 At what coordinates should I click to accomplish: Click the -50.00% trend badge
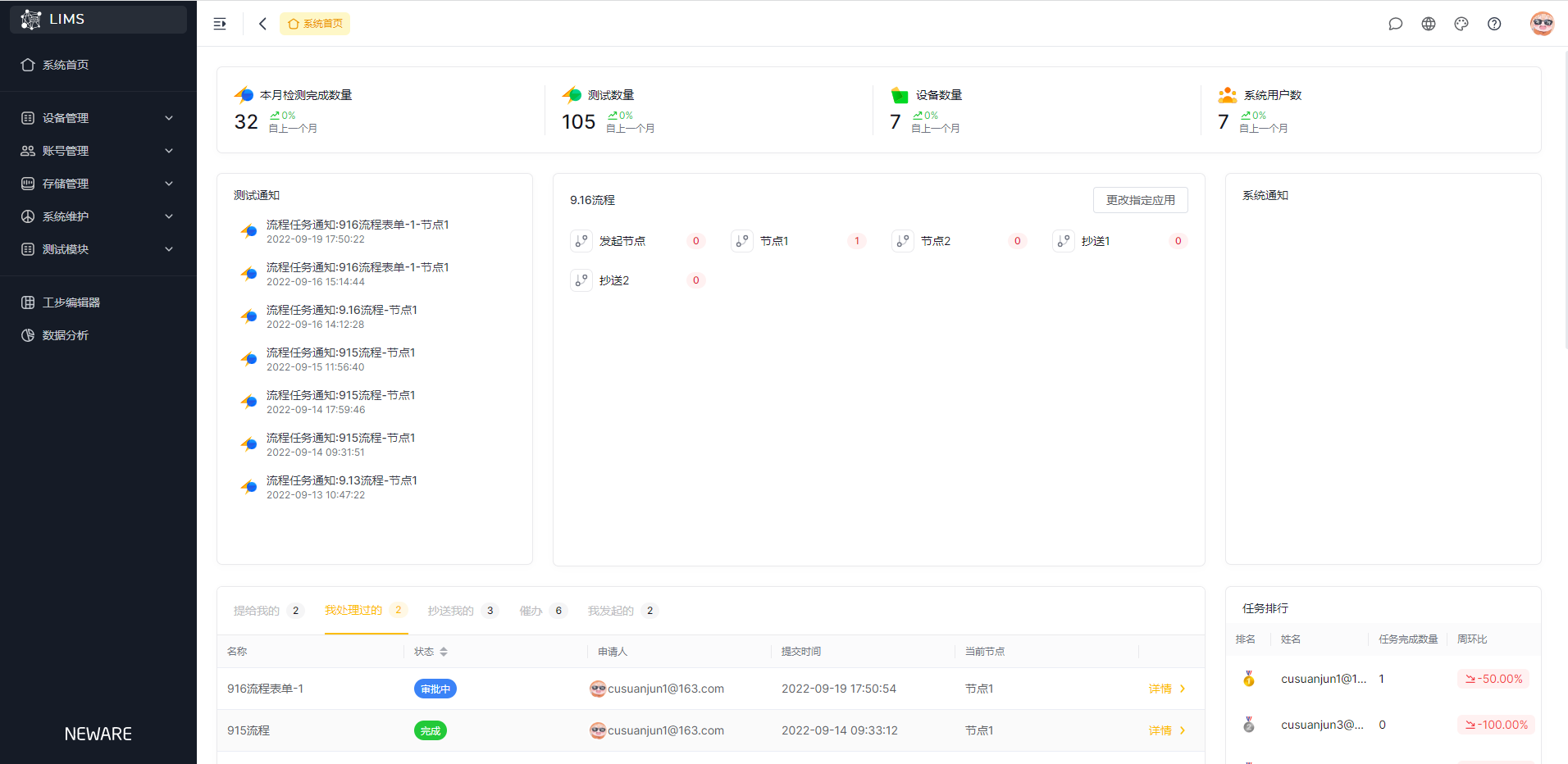[x=1493, y=679]
